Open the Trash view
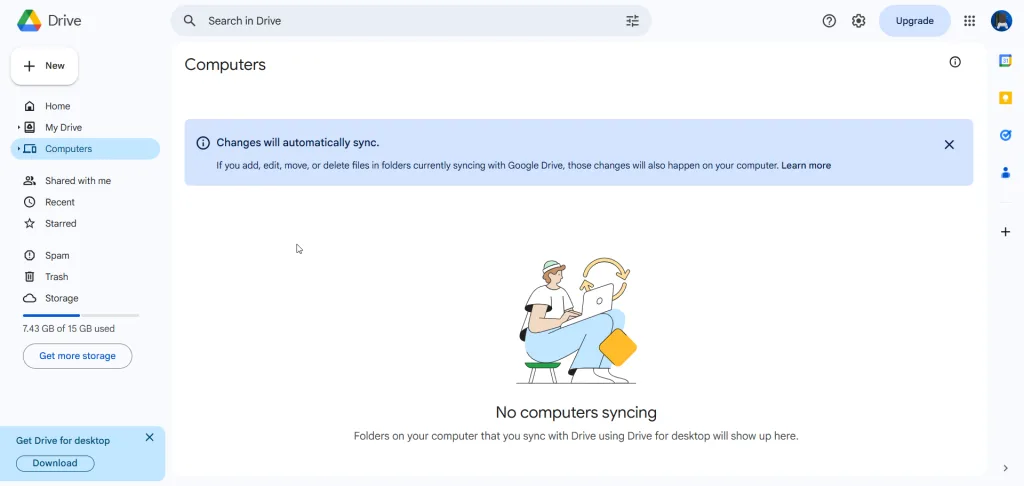The height and width of the screenshot is (486, 1024). (x=85, y=277)
